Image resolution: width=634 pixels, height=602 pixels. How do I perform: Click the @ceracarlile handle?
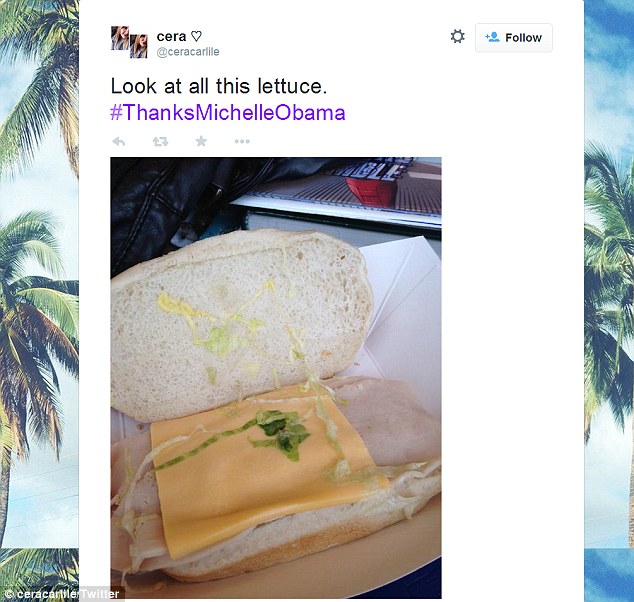point(188,52)
